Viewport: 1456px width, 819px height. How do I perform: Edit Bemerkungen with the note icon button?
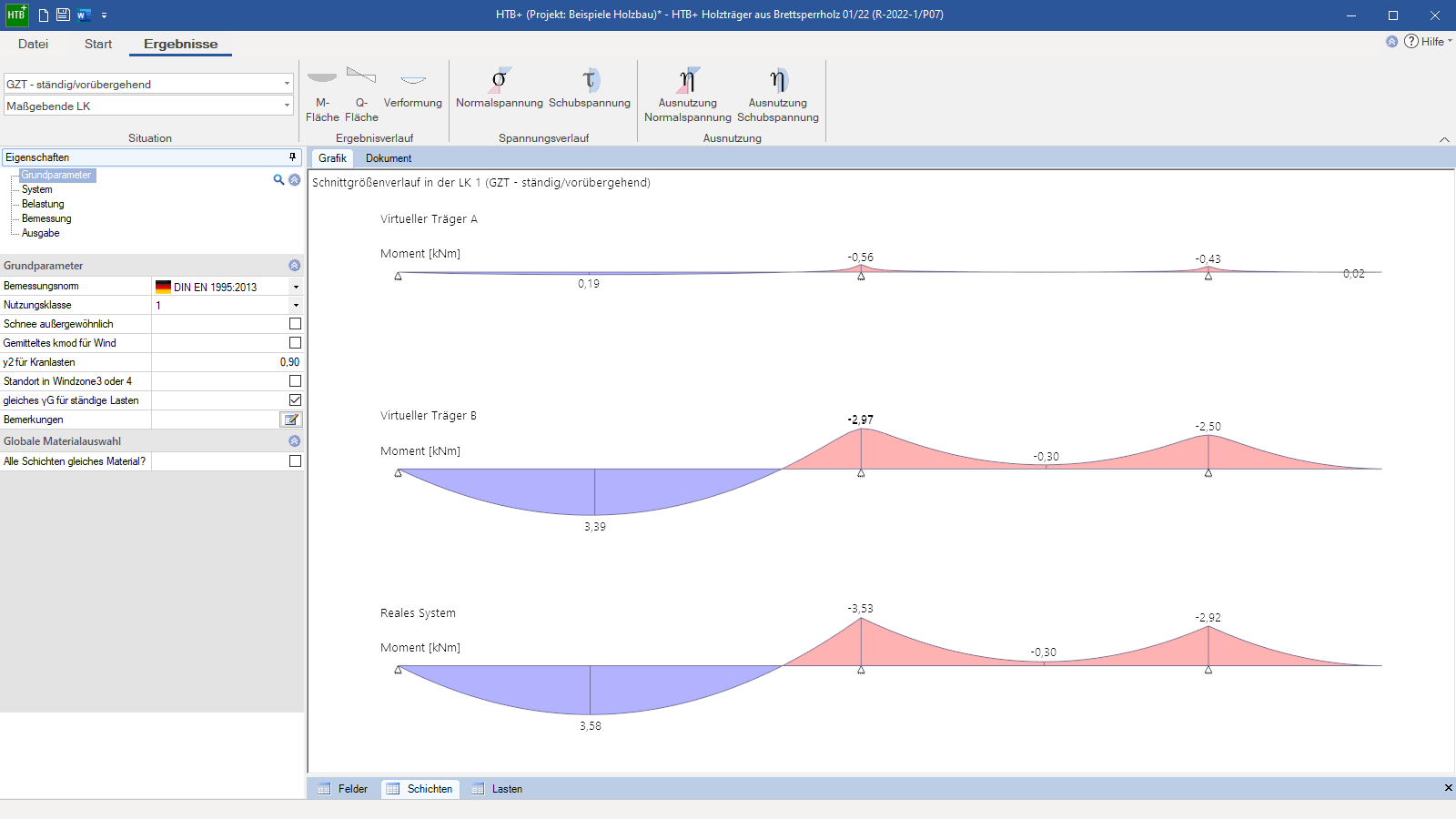tap(290, 420)
